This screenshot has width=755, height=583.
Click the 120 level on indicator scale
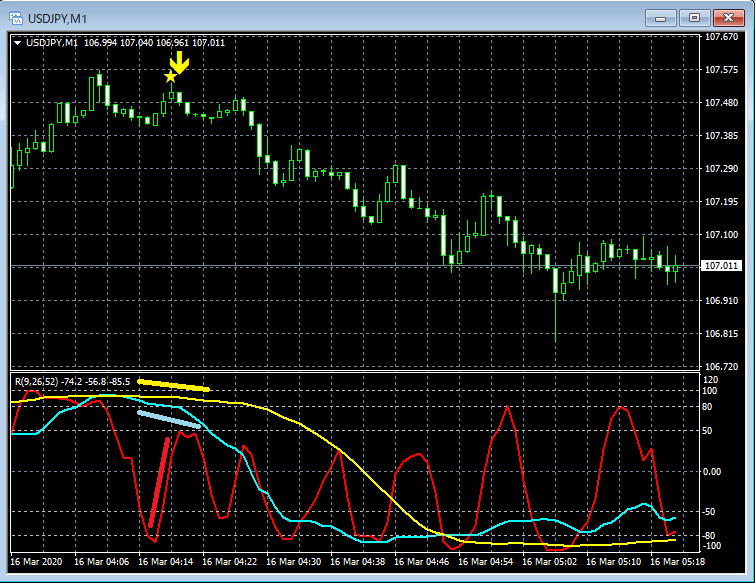pos(711,380)
